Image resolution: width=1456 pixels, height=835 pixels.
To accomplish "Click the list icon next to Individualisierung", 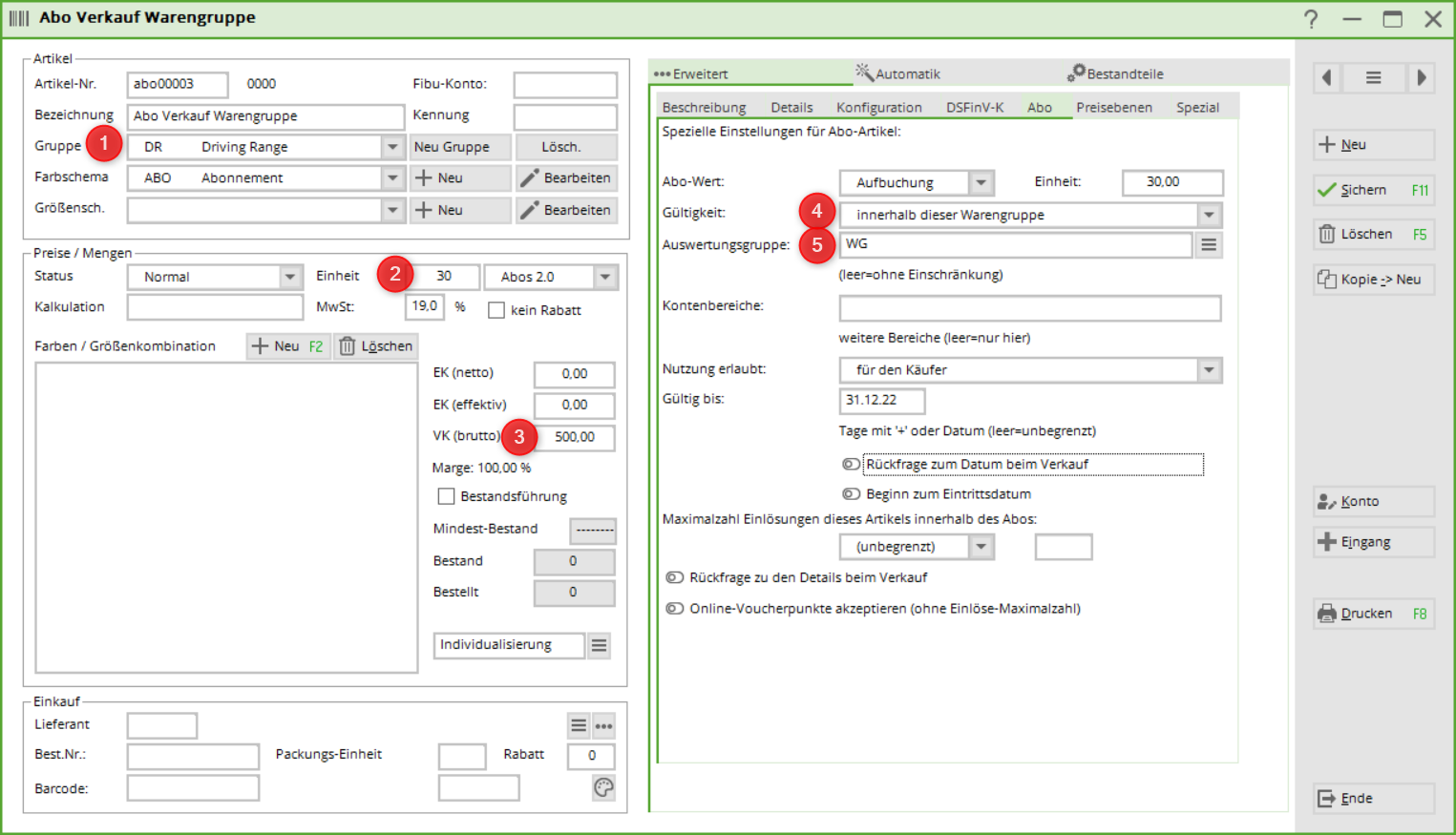I will 599,646.
